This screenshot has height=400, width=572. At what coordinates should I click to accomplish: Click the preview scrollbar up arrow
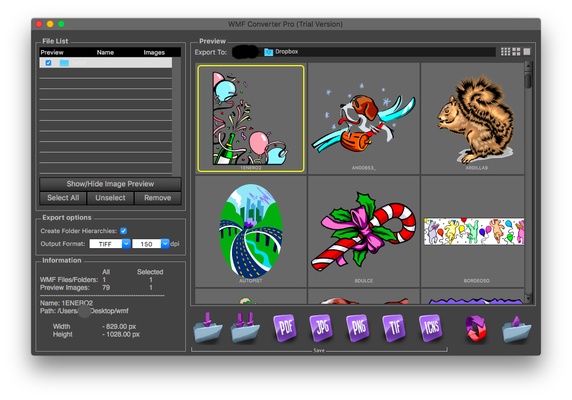click(528, 66)
